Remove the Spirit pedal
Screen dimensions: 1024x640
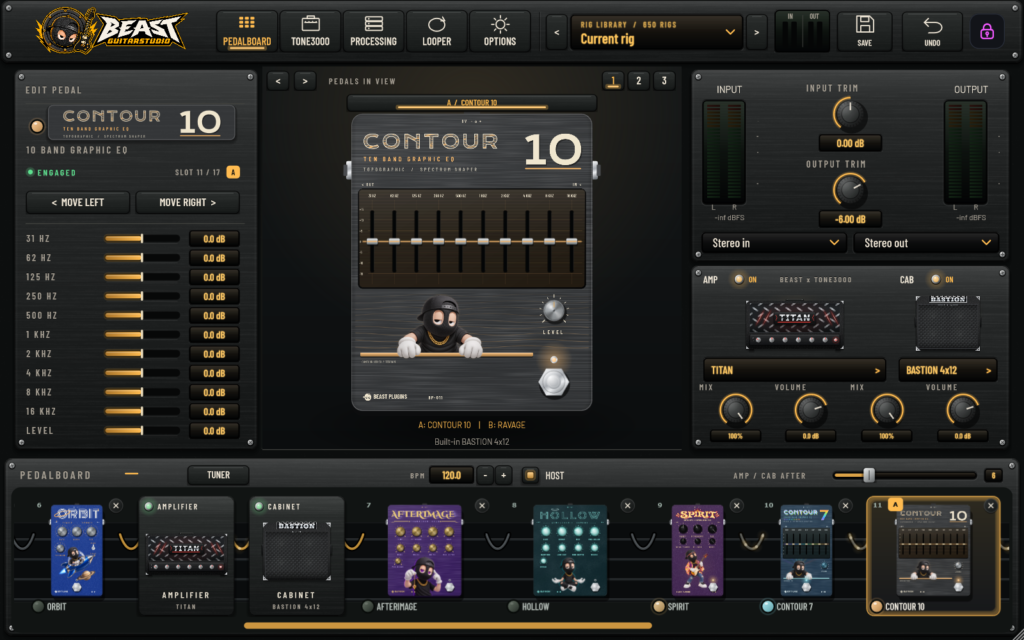tap(737, 505)
